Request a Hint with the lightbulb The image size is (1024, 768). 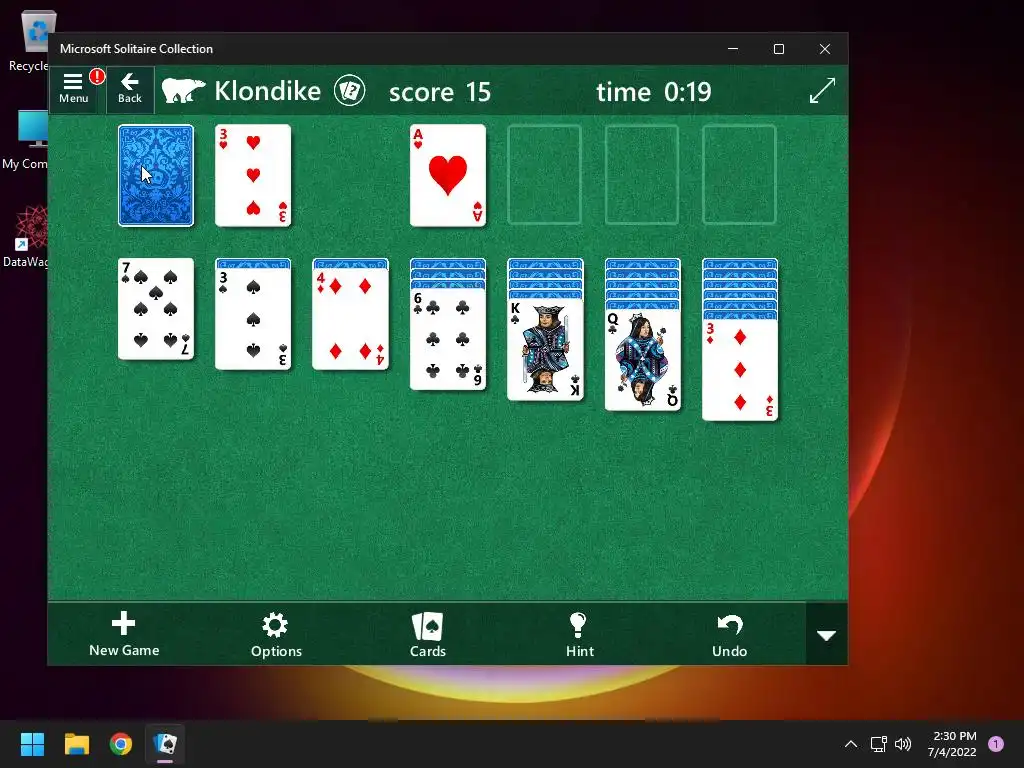point(579,635)
